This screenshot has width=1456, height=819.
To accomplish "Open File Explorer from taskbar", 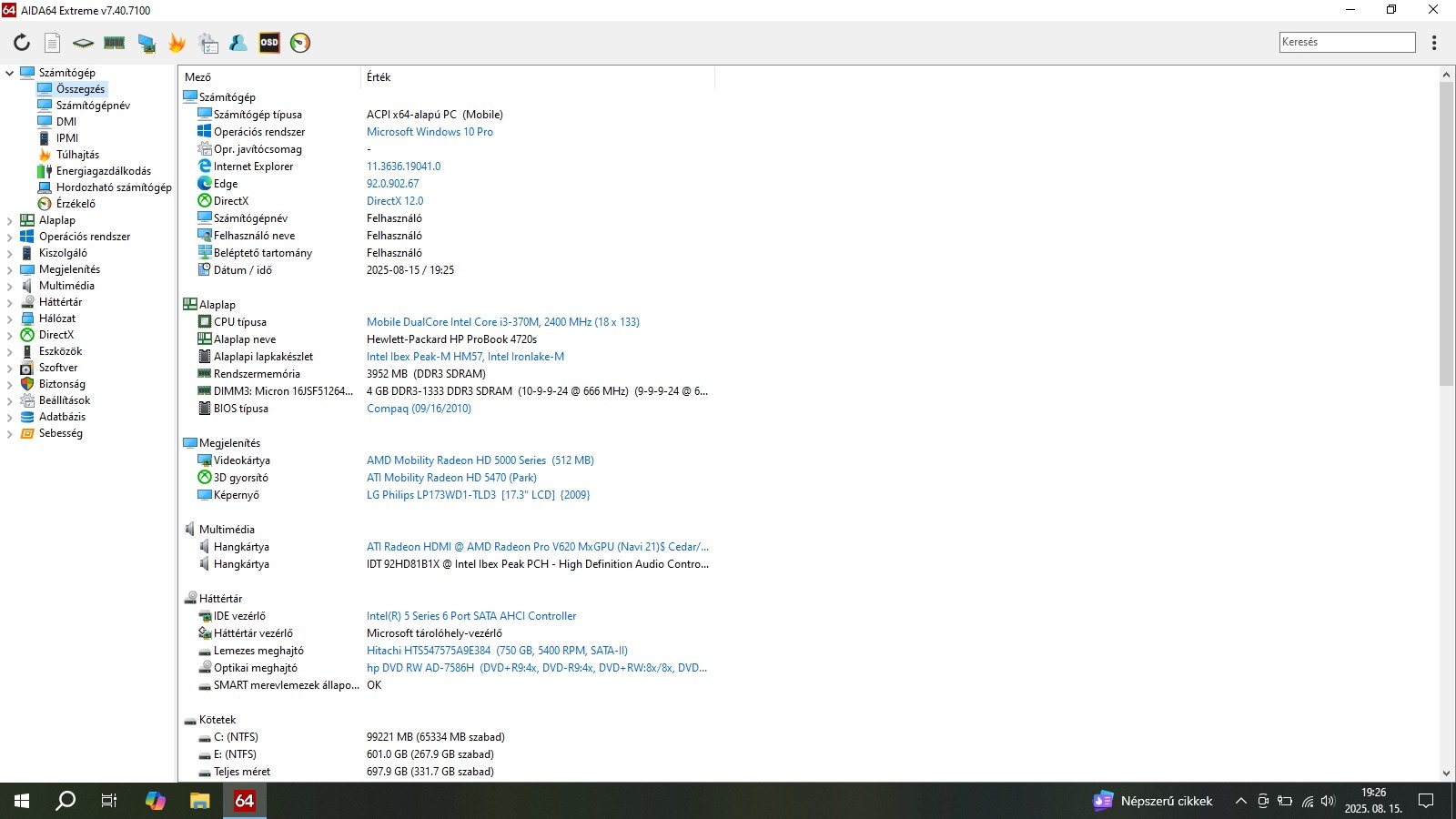I will (x=199, y=801).
